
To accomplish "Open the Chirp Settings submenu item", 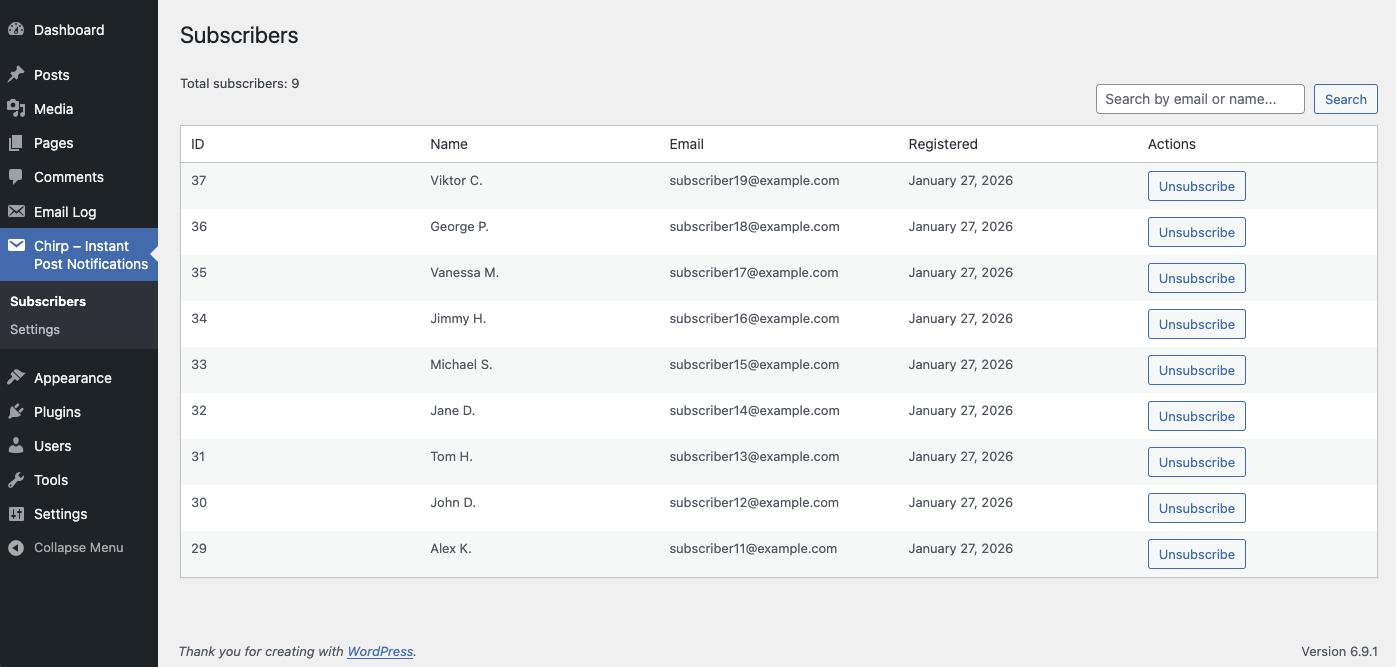I will click(35, 329).
